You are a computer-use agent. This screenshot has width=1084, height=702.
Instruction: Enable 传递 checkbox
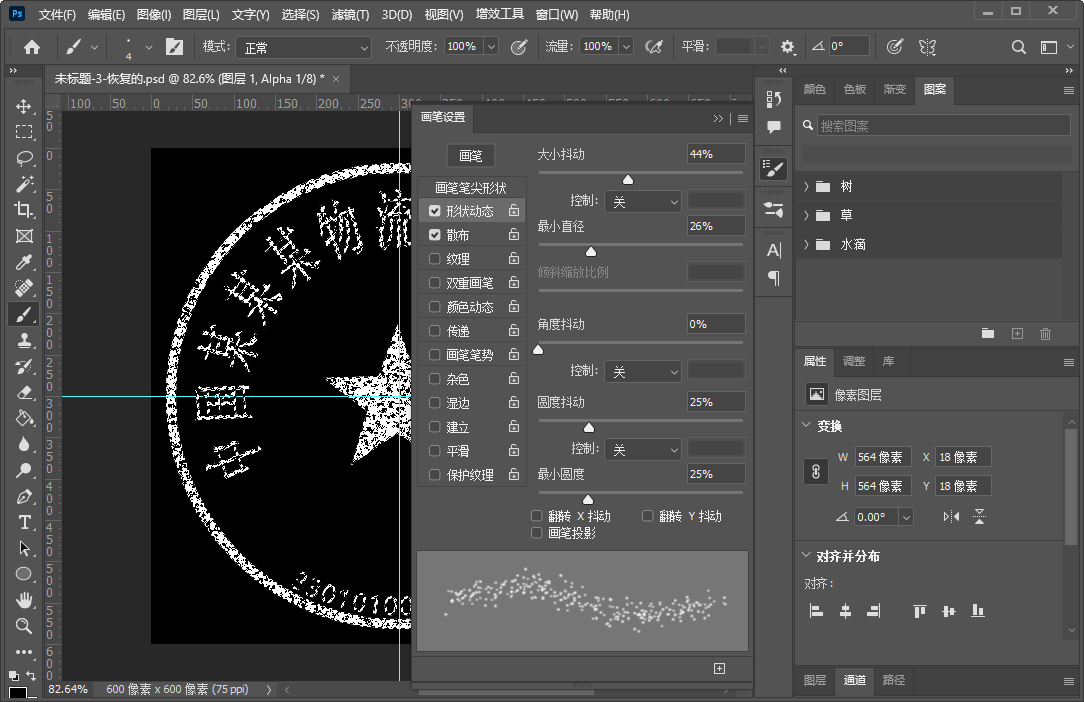coord(434,331)
